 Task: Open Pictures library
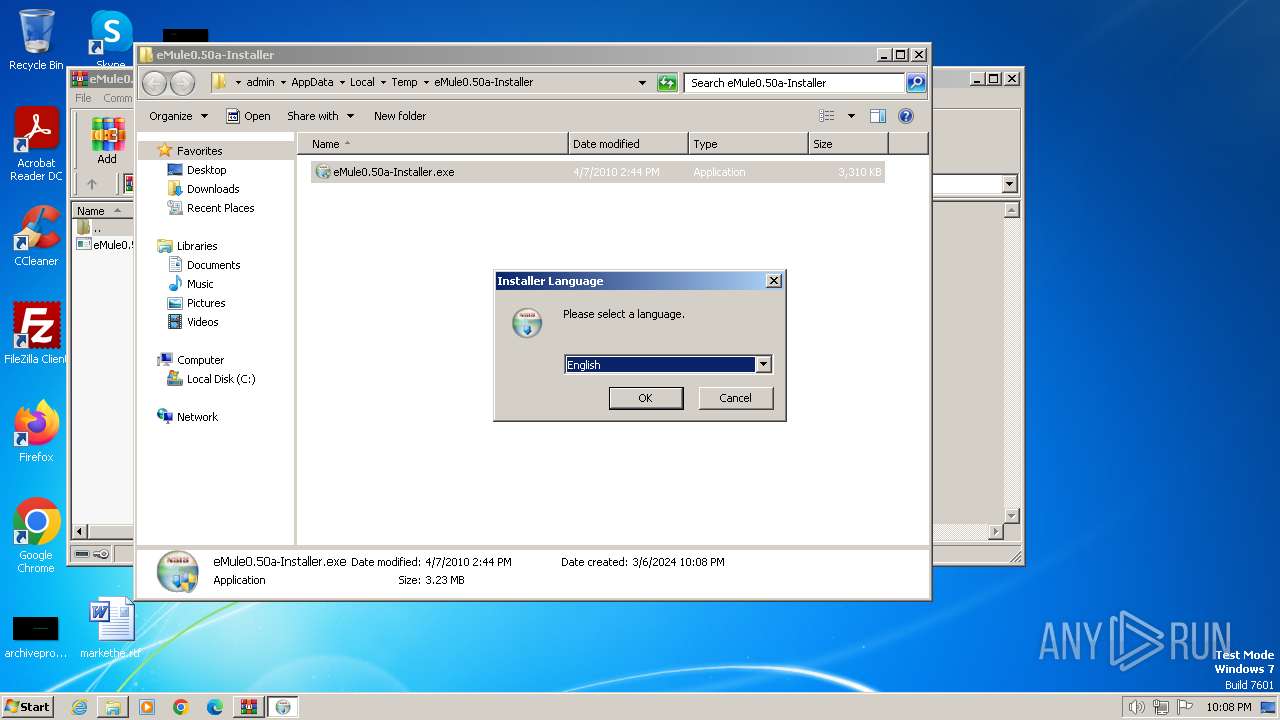point(206,303)
